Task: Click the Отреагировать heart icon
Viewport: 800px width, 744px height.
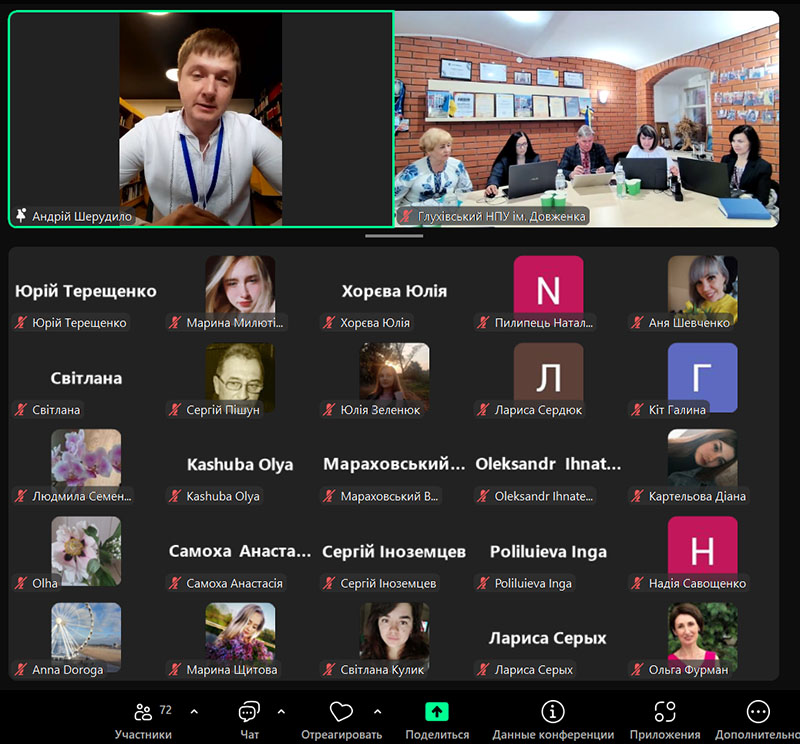Action: point(341,712)
